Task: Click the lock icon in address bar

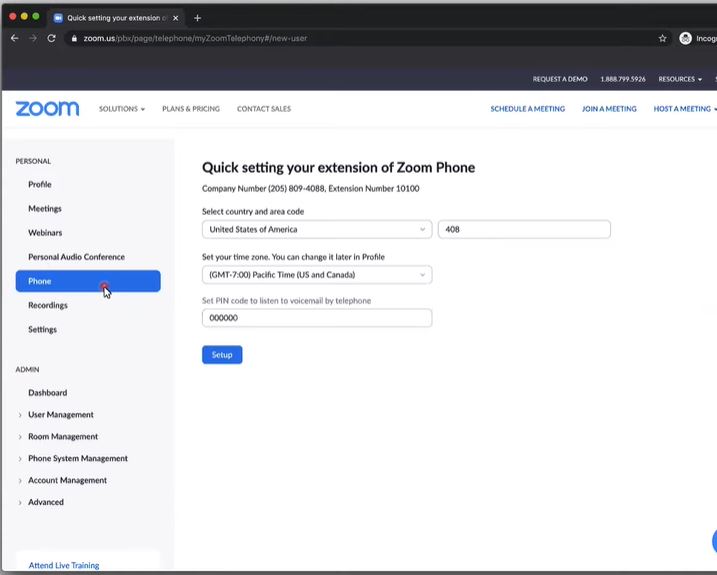Action: pyautogui.click(x=74, y=38)
